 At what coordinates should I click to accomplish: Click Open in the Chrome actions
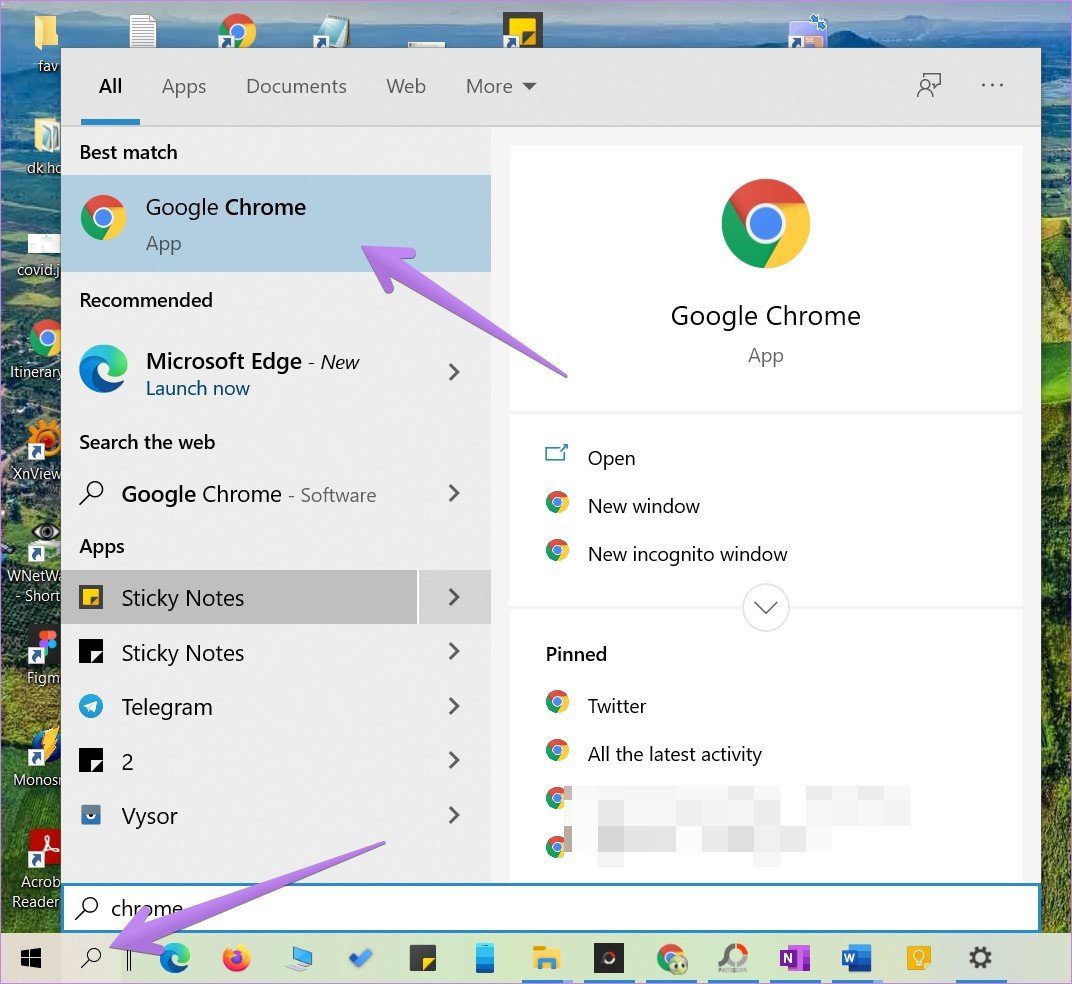(x=611, y=457)
